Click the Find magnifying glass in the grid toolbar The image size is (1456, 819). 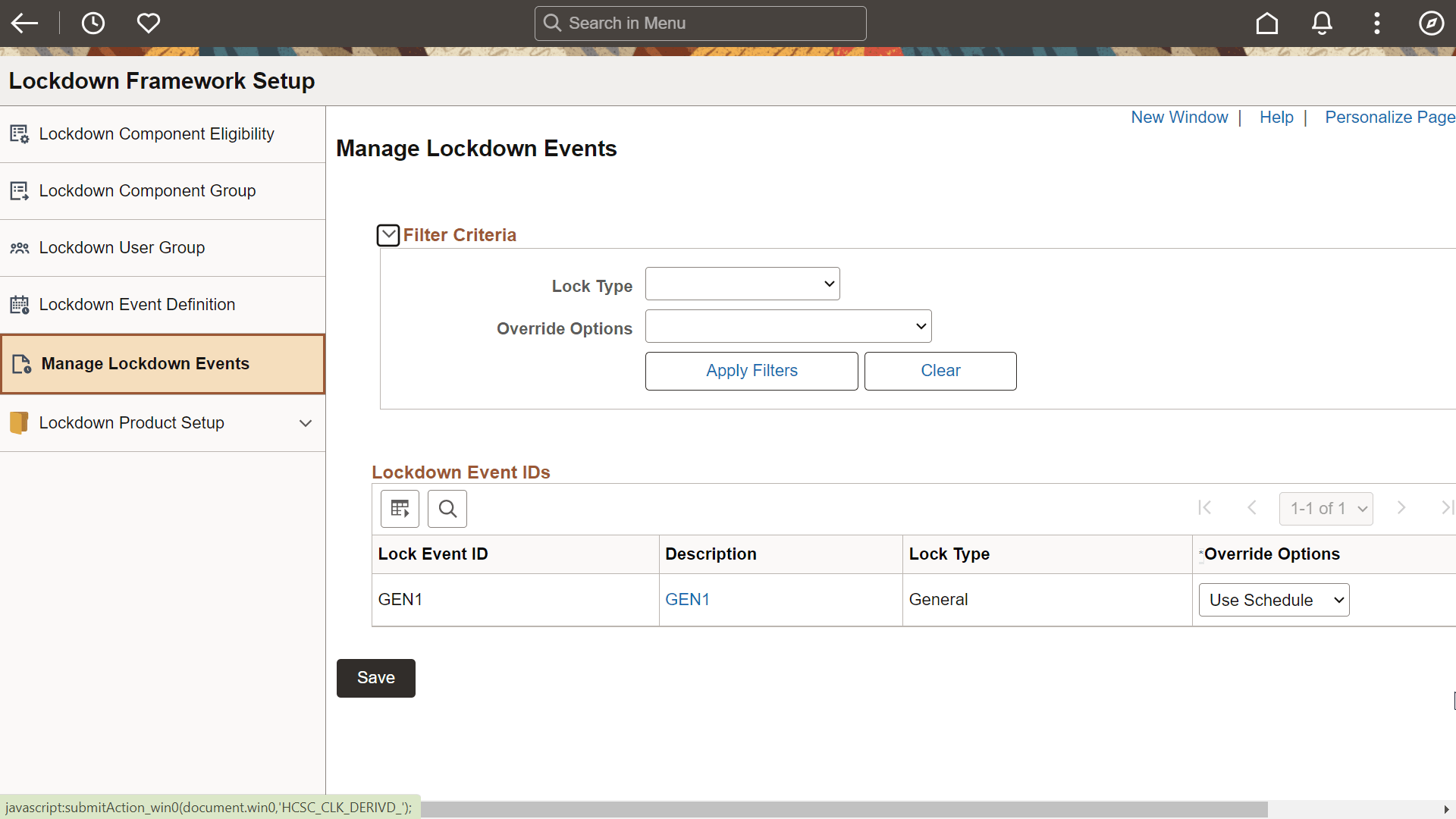[447, 508]
